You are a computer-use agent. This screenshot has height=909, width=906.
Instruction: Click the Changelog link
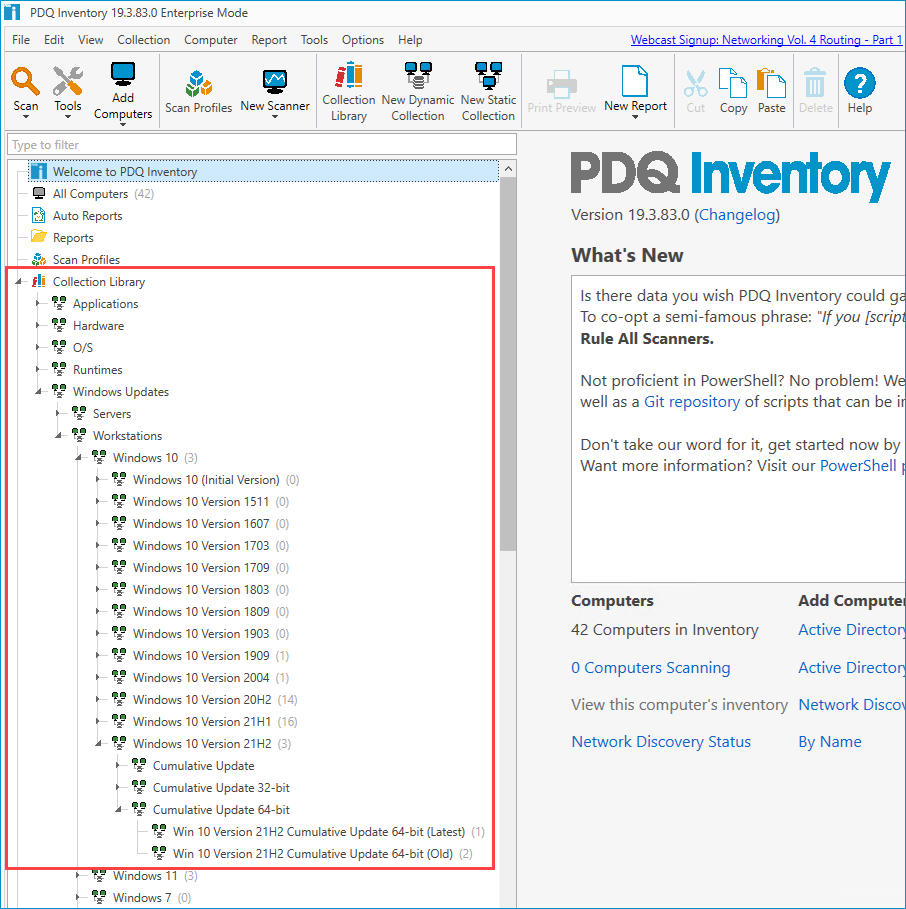(x=737, y=215)
